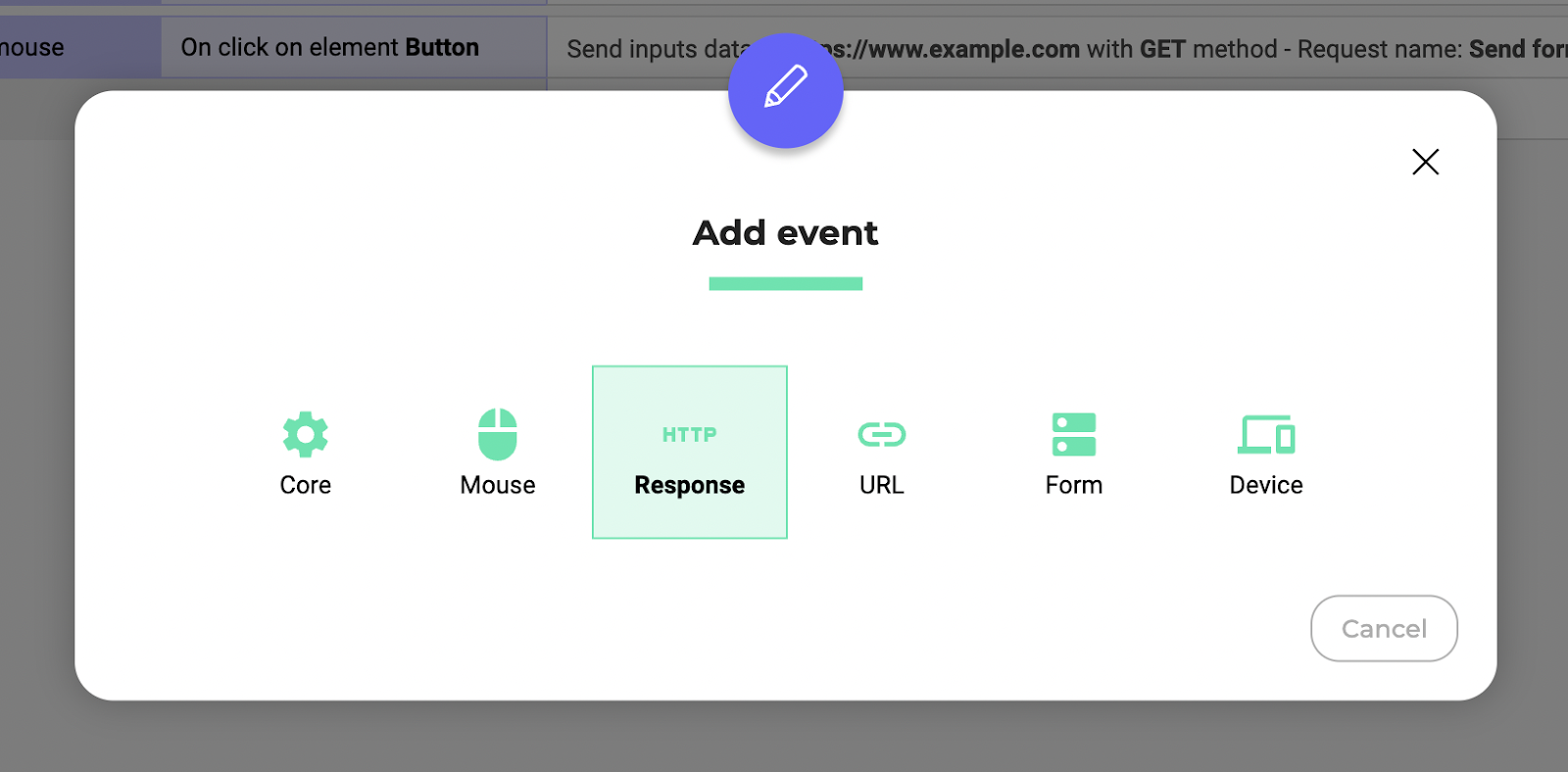Screen dimensions: 1568x772
Task: Select the Response label text
Action: tap(689, 485)
